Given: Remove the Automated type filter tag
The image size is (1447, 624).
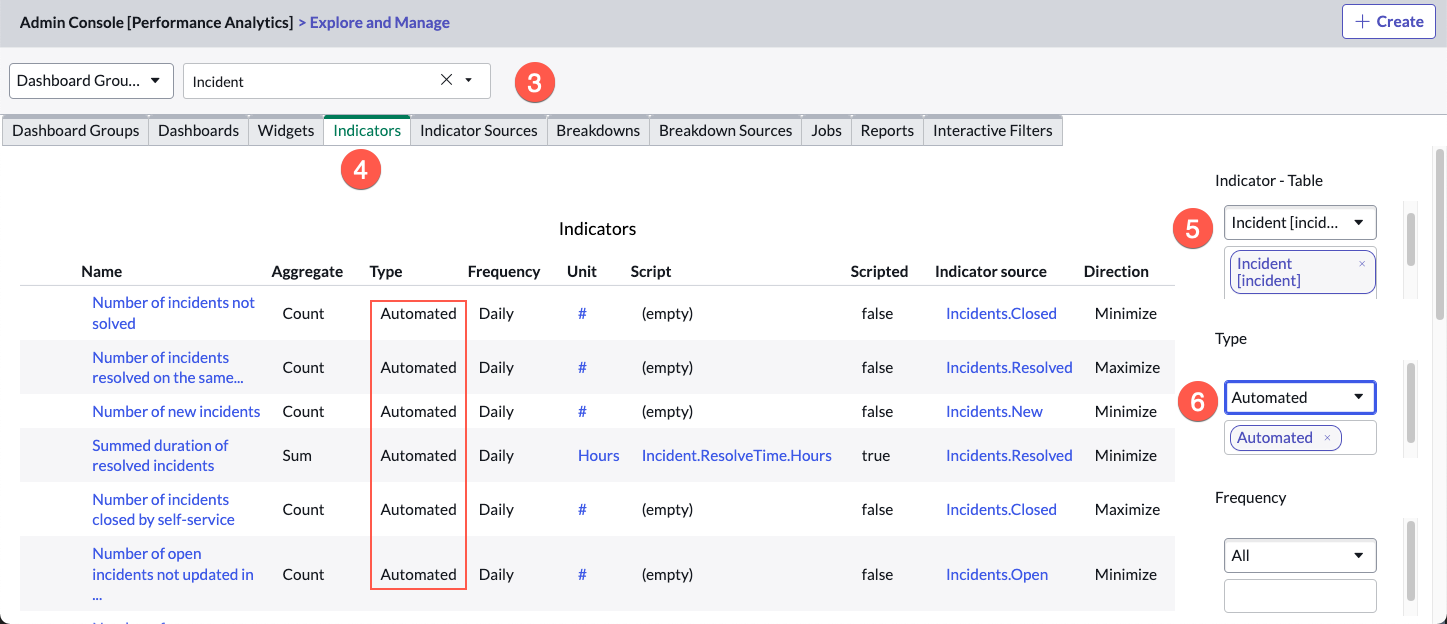Looking at the screenshot, I should 1327,438.
